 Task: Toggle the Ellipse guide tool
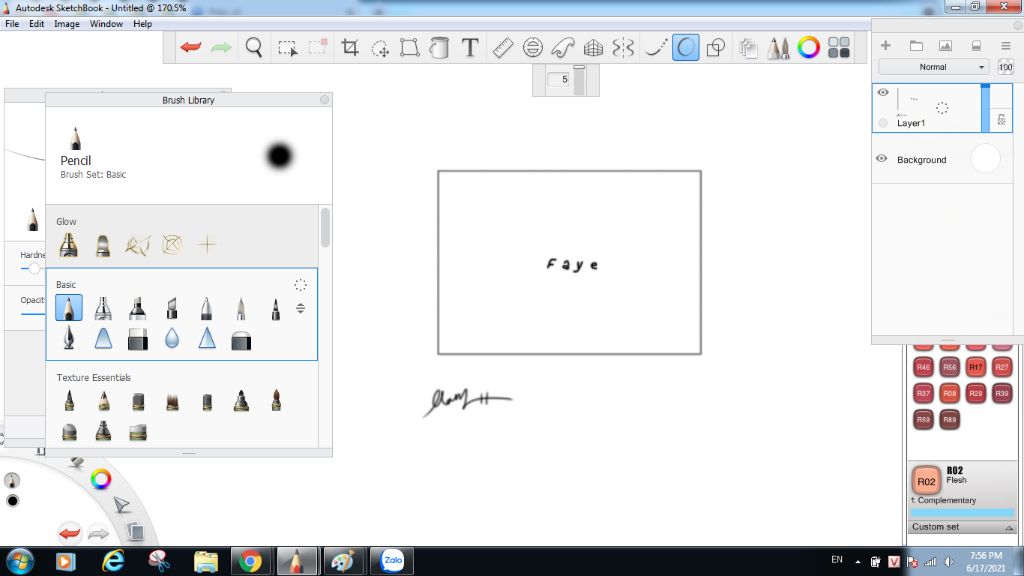coord(533,47)
